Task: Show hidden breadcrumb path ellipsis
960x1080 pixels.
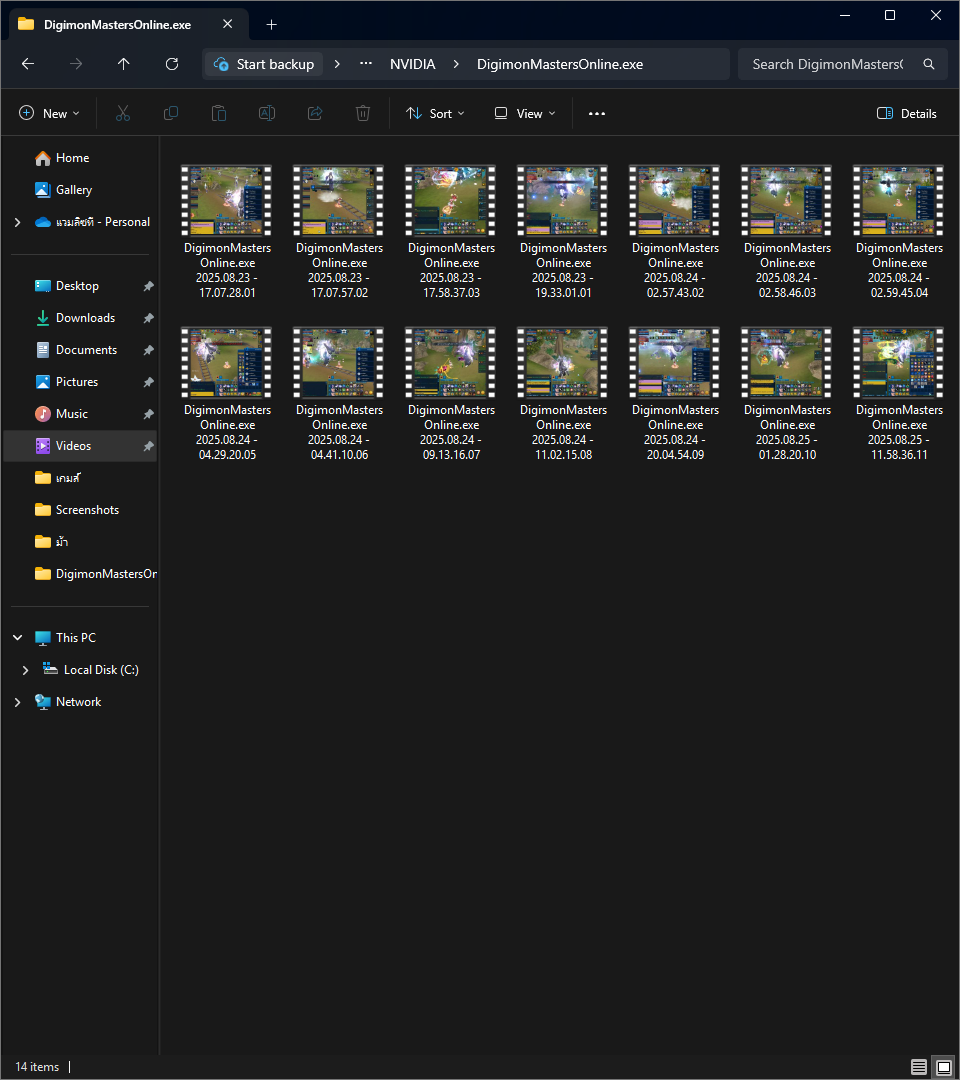Action: (x=366, y=64)
